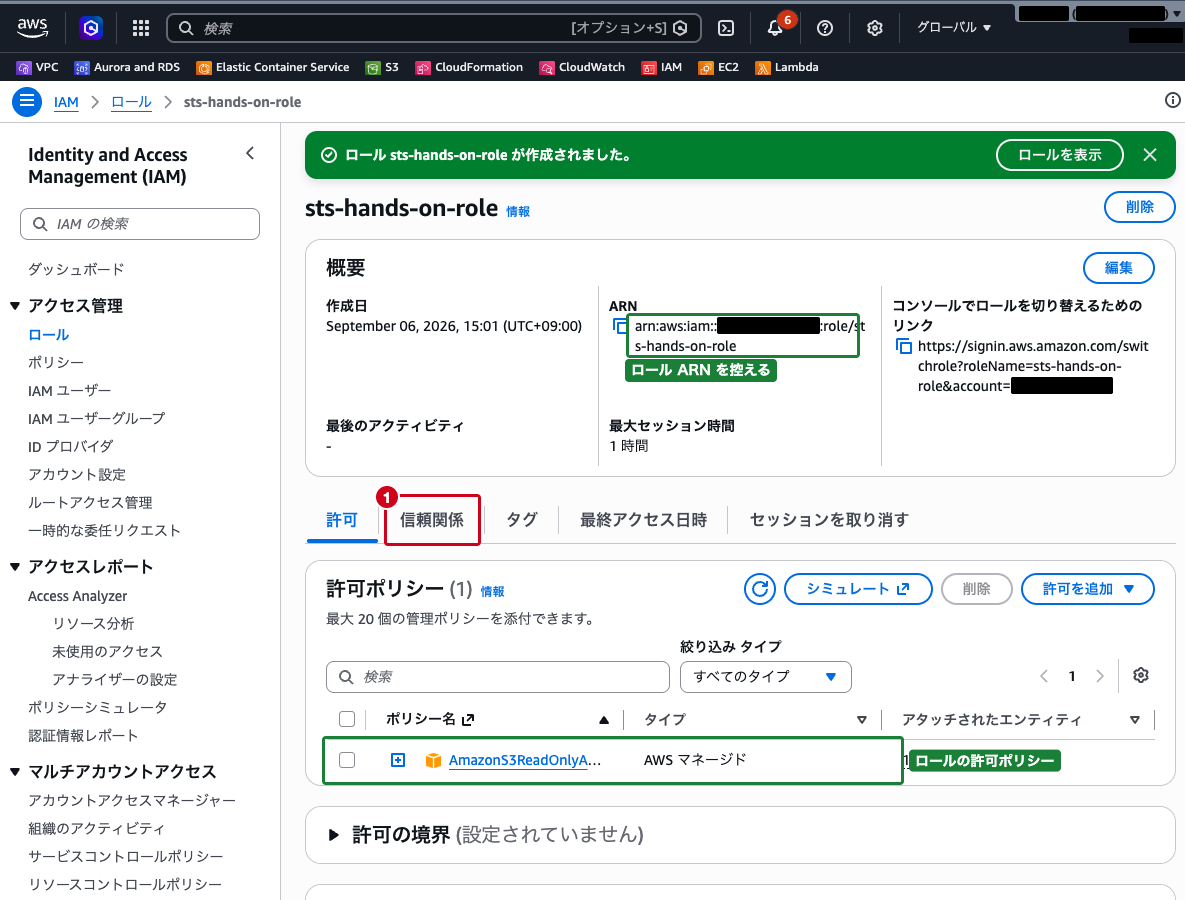Sort by タイプ column arrow
This screenshot has height=900, width=1185.
(x=862, y=720)
